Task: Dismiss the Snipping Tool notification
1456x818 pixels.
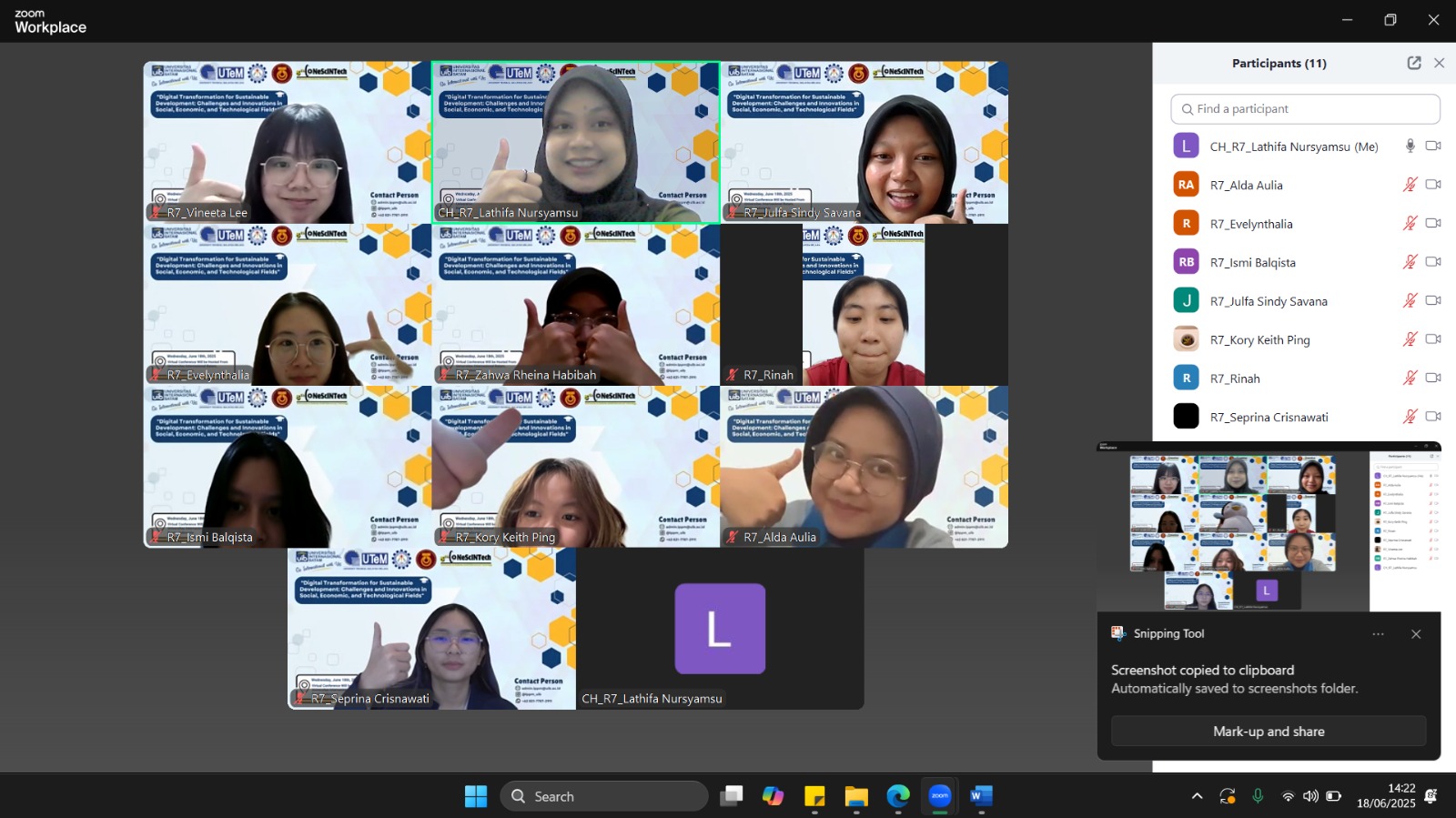Action: click(1416, 634)
